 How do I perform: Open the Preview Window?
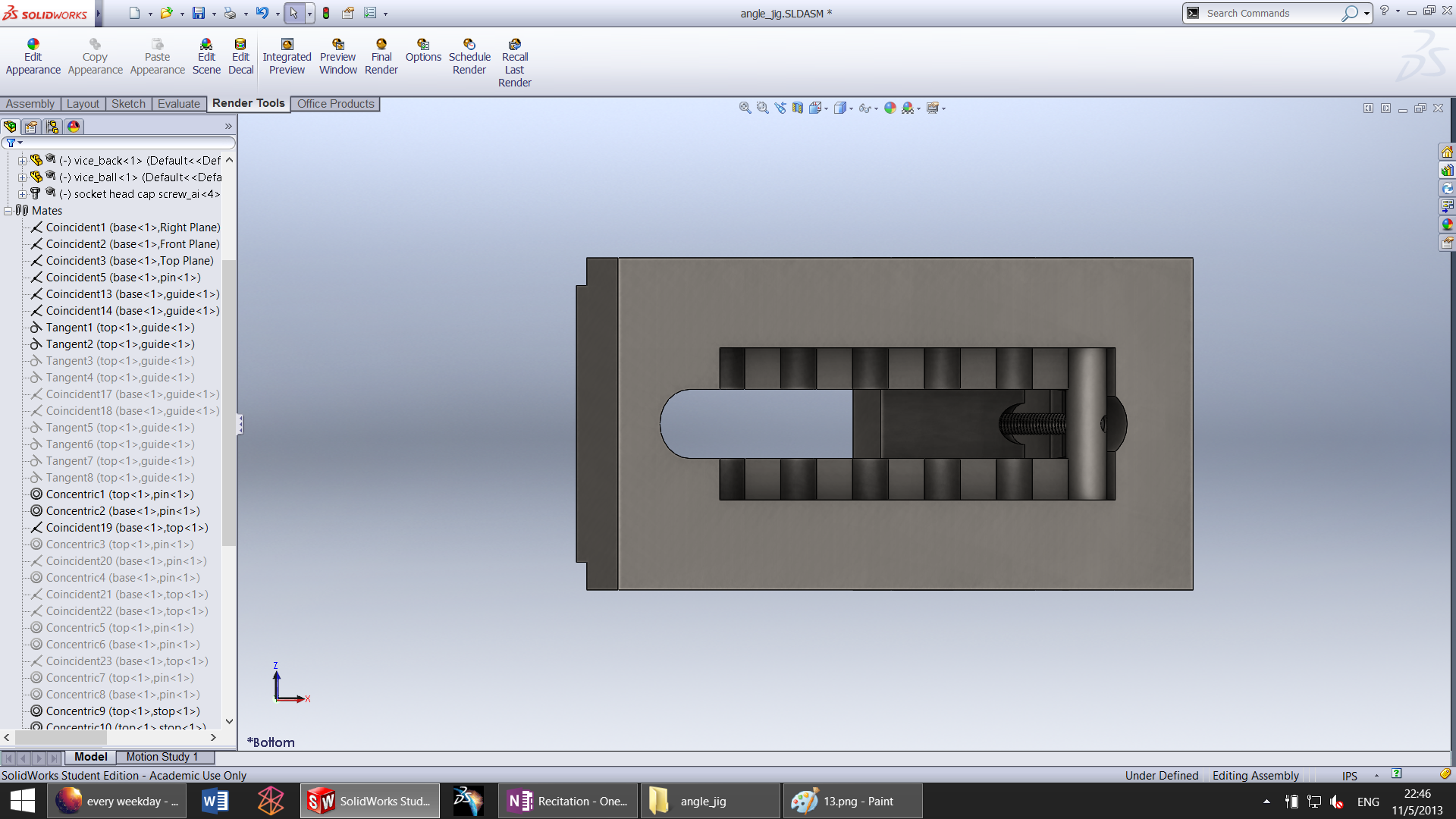click(x=337, y=57)
